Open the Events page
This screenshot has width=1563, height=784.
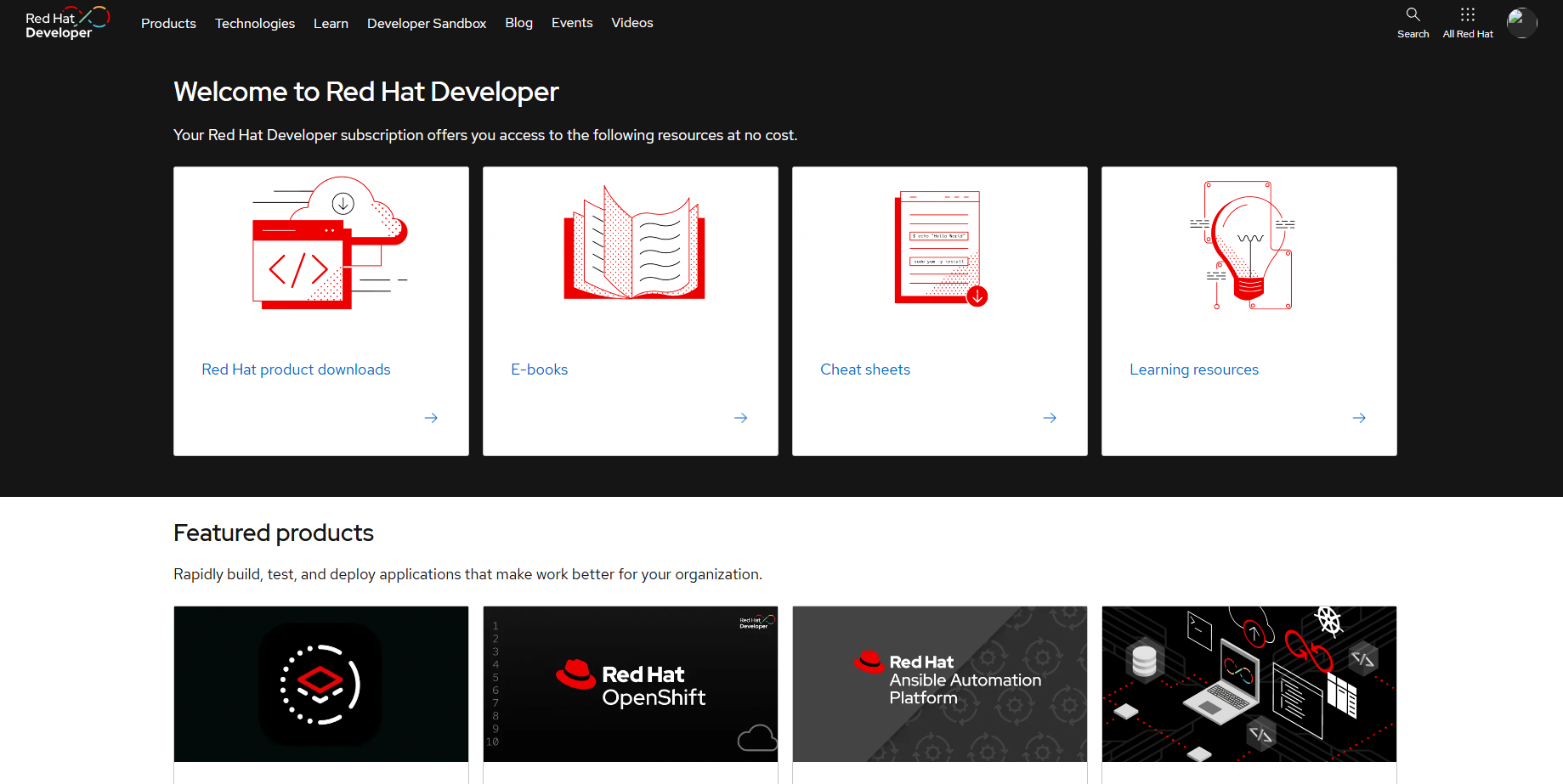pos(572,23)
